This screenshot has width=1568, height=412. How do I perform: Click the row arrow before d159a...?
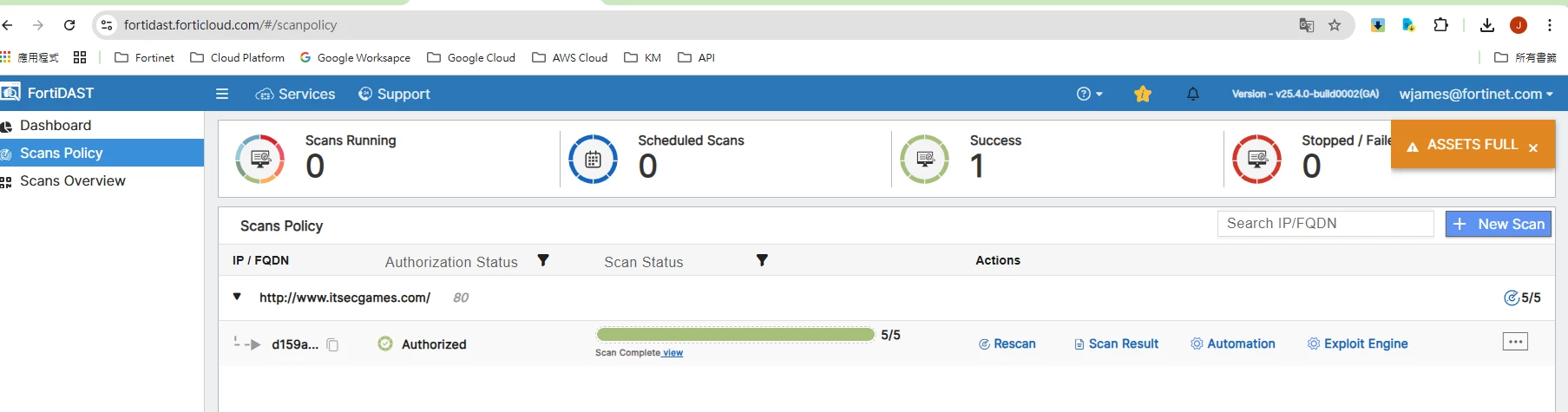coord(247,343)
